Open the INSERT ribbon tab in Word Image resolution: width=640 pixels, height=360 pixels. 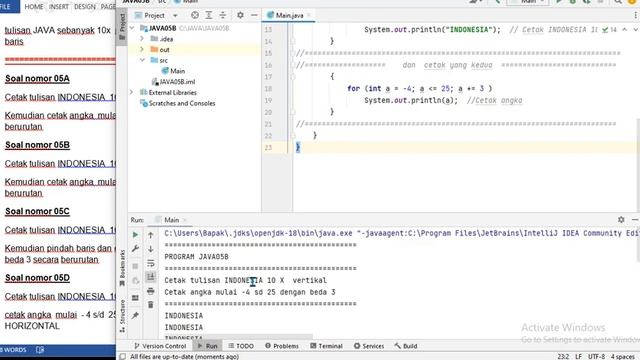click(x=59, y=7)
